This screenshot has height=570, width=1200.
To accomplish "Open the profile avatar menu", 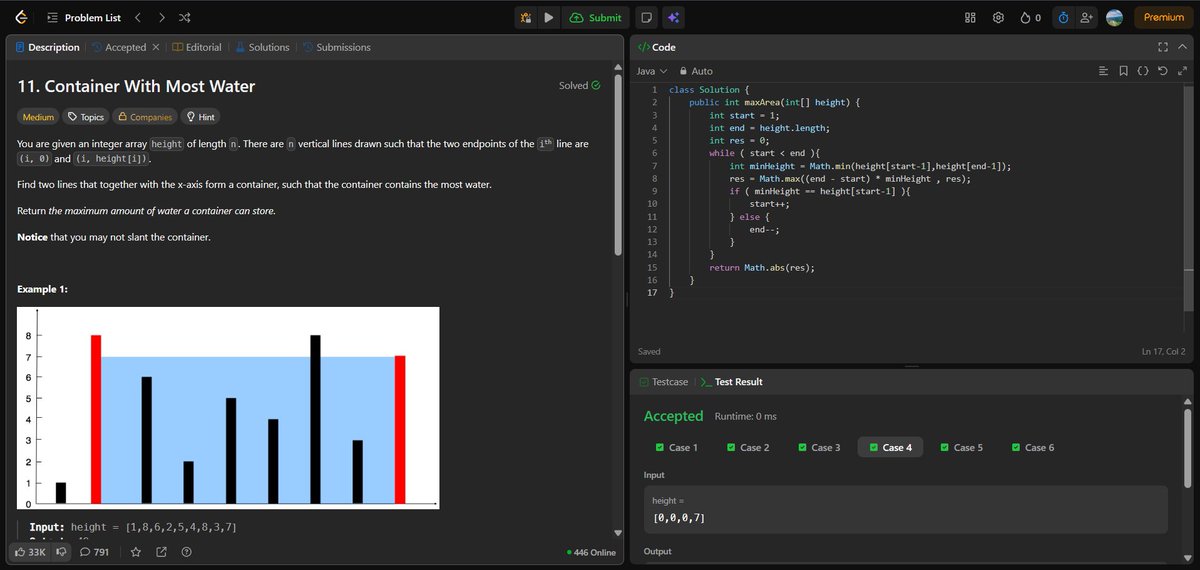I will coord(1115,17).
